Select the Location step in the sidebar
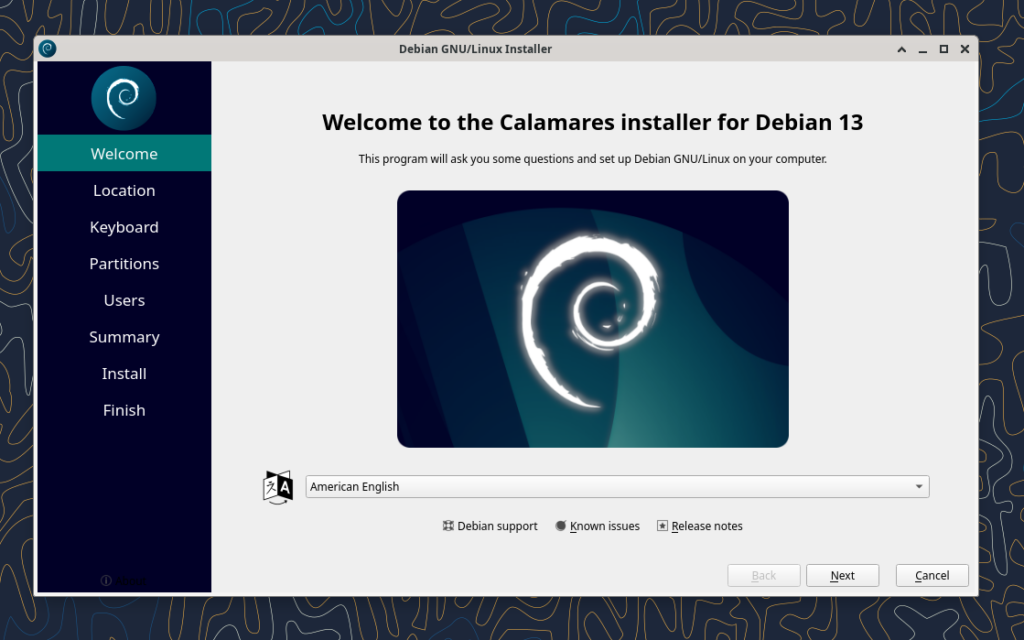This screenshot has height=640, width=1024. point(124,190)
